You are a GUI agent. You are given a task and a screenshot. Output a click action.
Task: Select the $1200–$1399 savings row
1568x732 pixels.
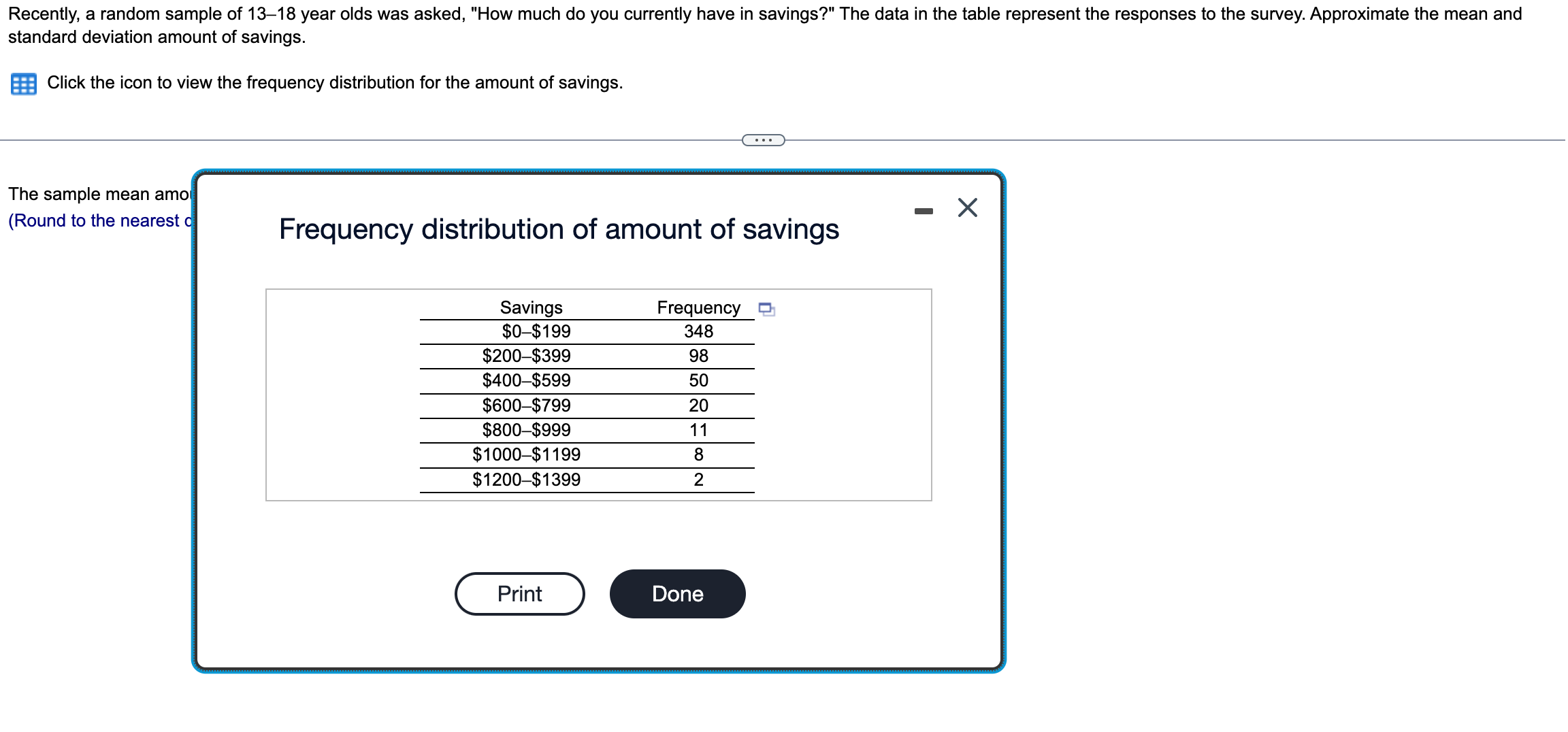pyautogui.click(x=526, y=479)
